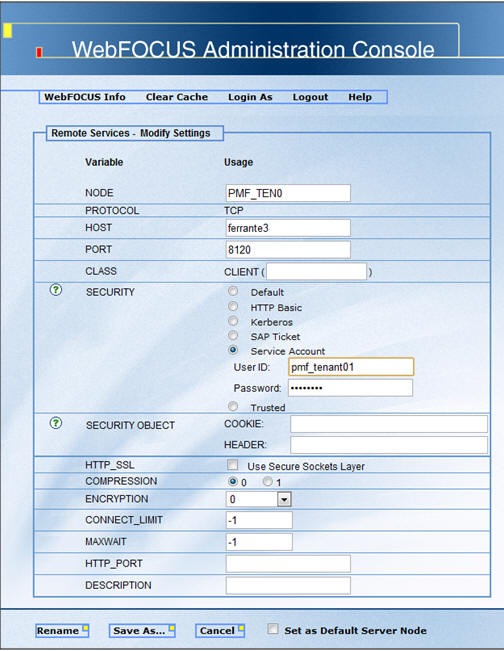Click 'Remote Services - Modify Settings' heading

(131, 133)
